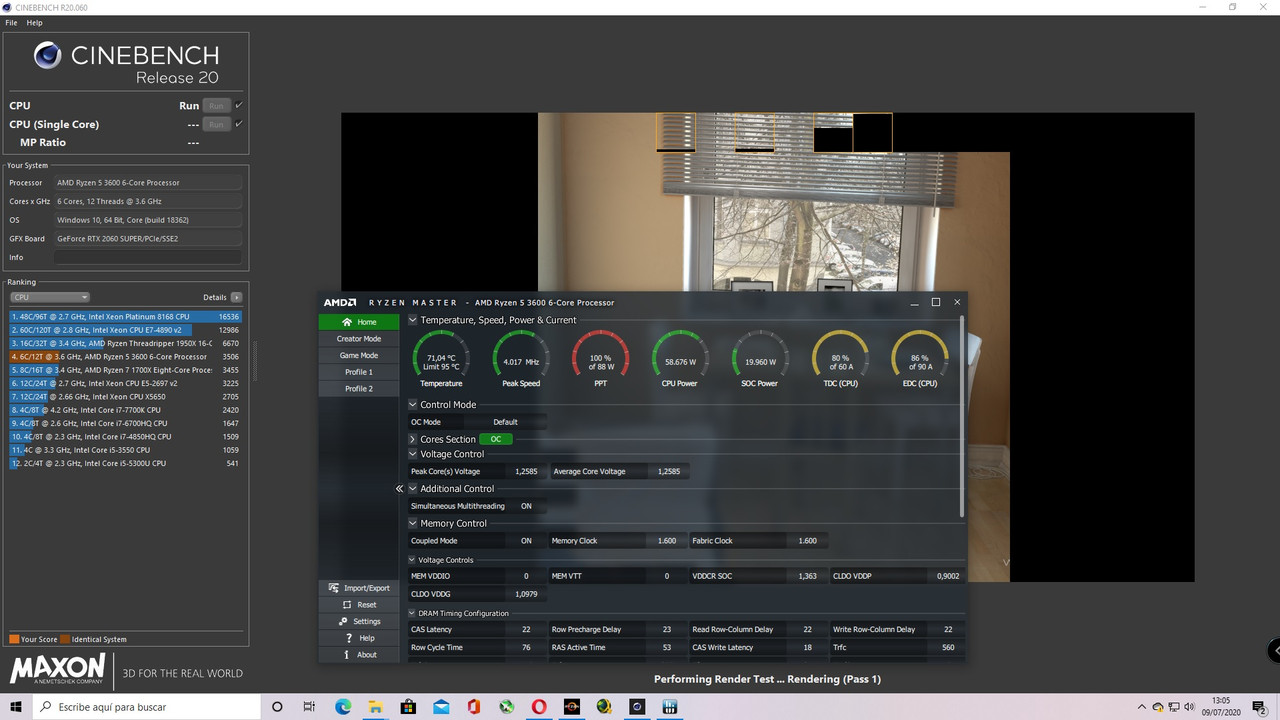The image size is (1280, 720).
Task: Select the Xeon Platinum 8168 ranking row
Action: pos(126,316)
